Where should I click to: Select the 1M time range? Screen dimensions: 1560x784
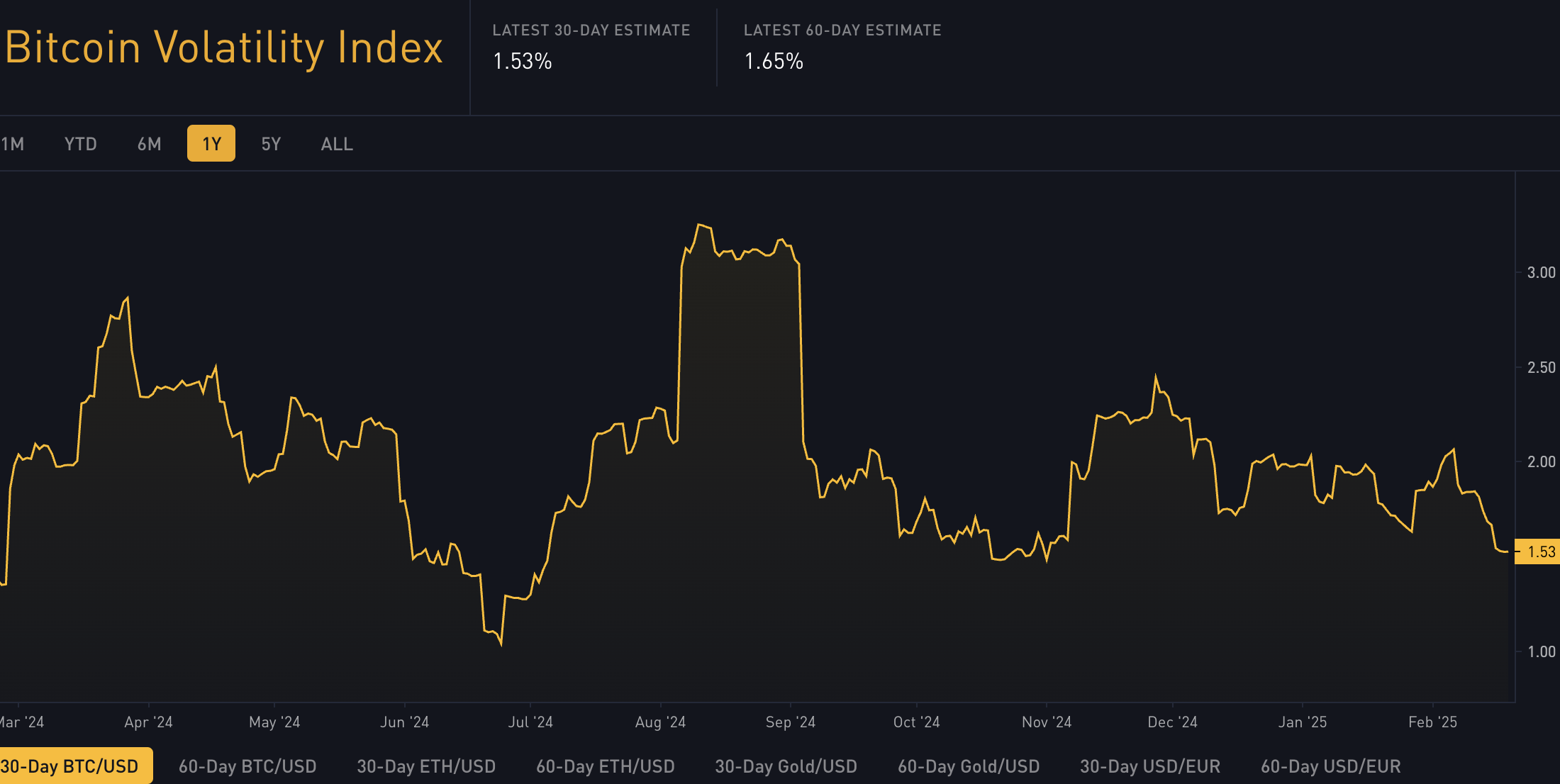click(12, 144)
